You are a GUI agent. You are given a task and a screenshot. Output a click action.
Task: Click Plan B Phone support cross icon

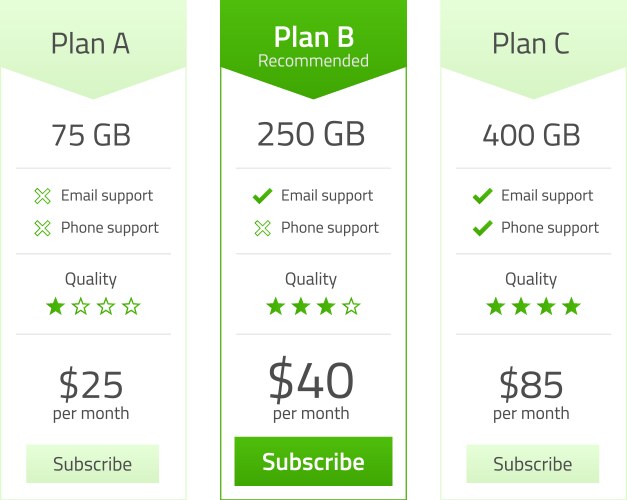(262, 228)
